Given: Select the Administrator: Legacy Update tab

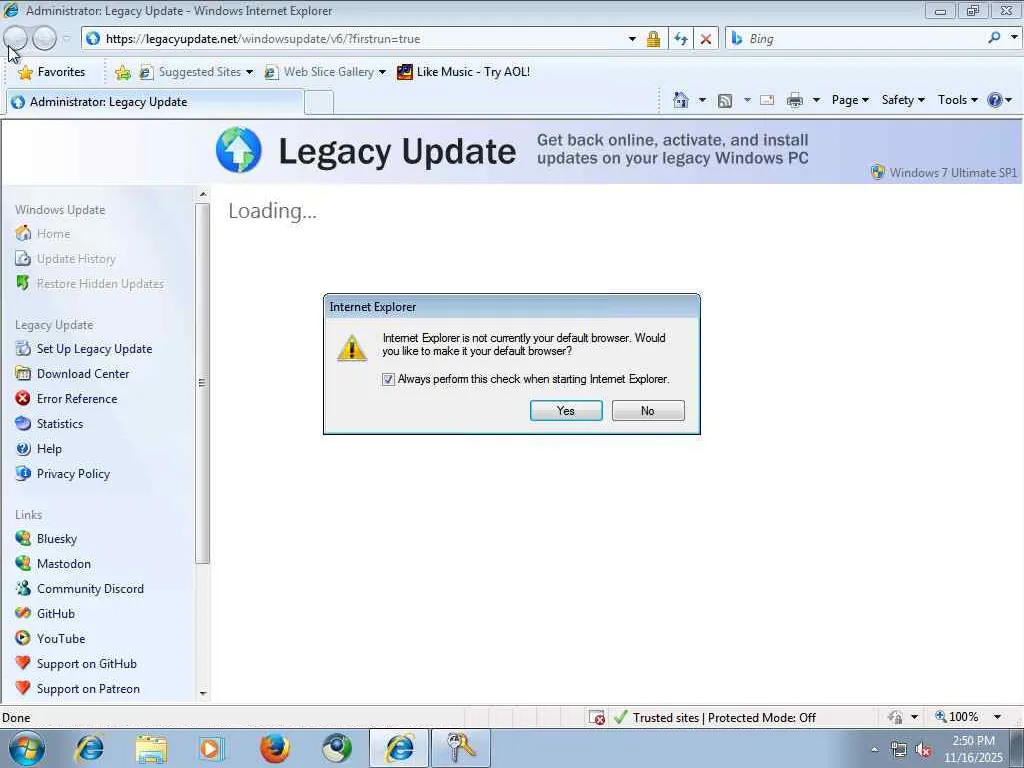Looking at the screenshot, I should (154, 102).
